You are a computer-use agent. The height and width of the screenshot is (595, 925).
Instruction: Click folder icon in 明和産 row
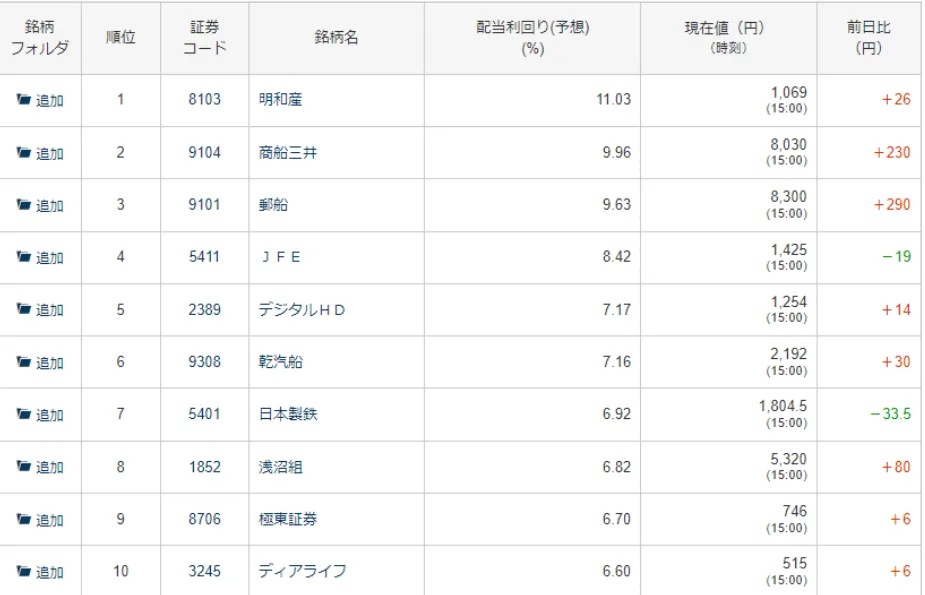24,99
